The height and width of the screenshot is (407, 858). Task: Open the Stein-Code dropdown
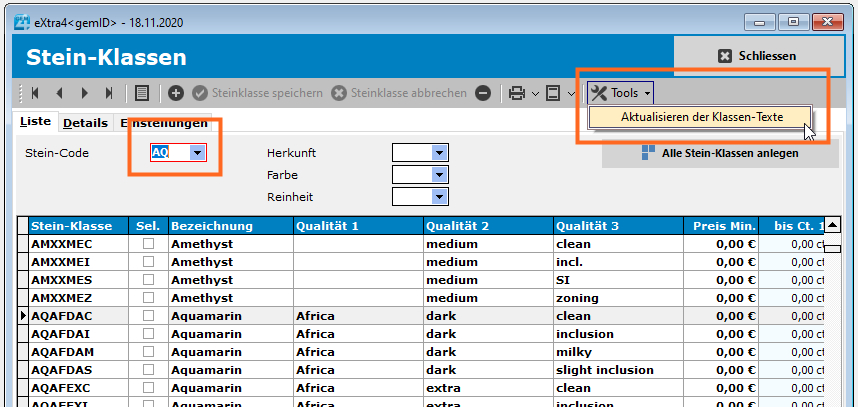pos(197,152)
